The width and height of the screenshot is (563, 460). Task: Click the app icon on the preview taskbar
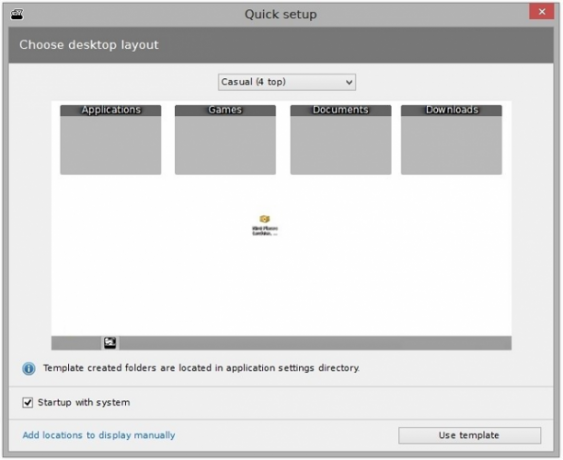tap(110, 343)
